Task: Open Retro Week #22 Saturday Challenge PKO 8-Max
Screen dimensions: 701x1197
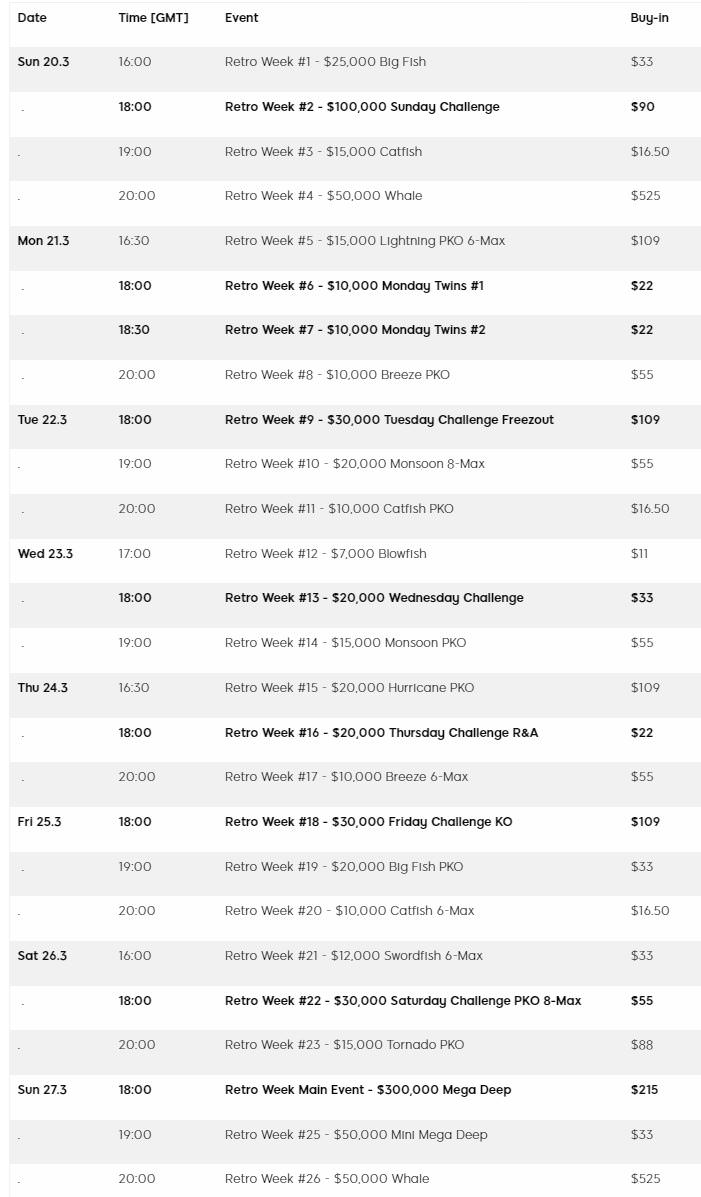Action: pyautogui.click(x=403, y=1001)
